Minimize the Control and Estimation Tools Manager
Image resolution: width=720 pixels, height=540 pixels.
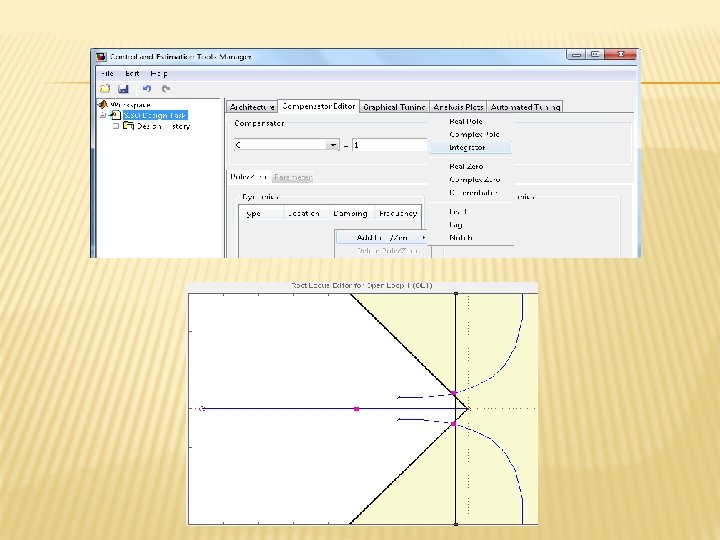577,55
